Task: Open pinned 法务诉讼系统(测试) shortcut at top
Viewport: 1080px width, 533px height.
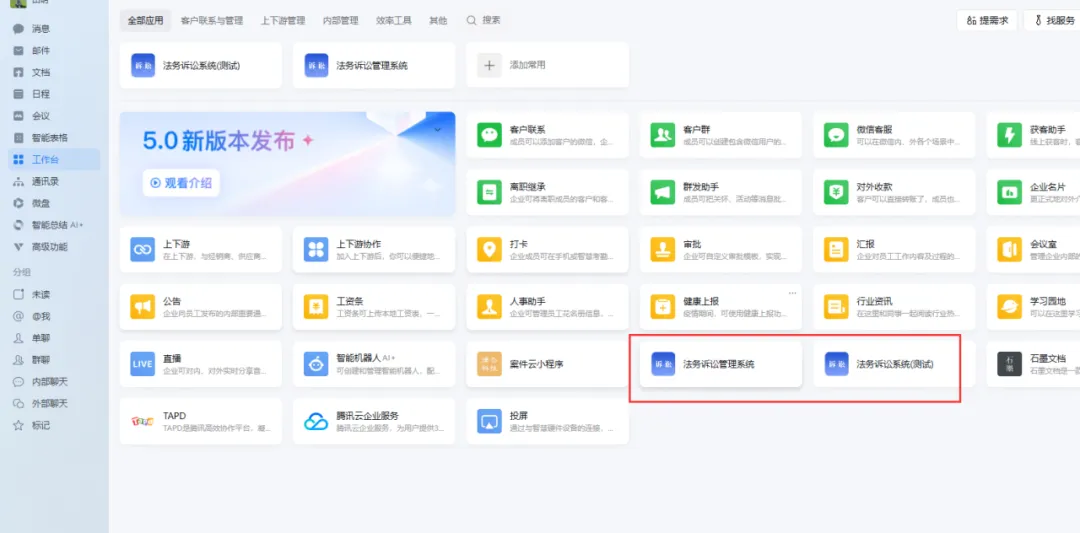Action: (x=200, y=65)
